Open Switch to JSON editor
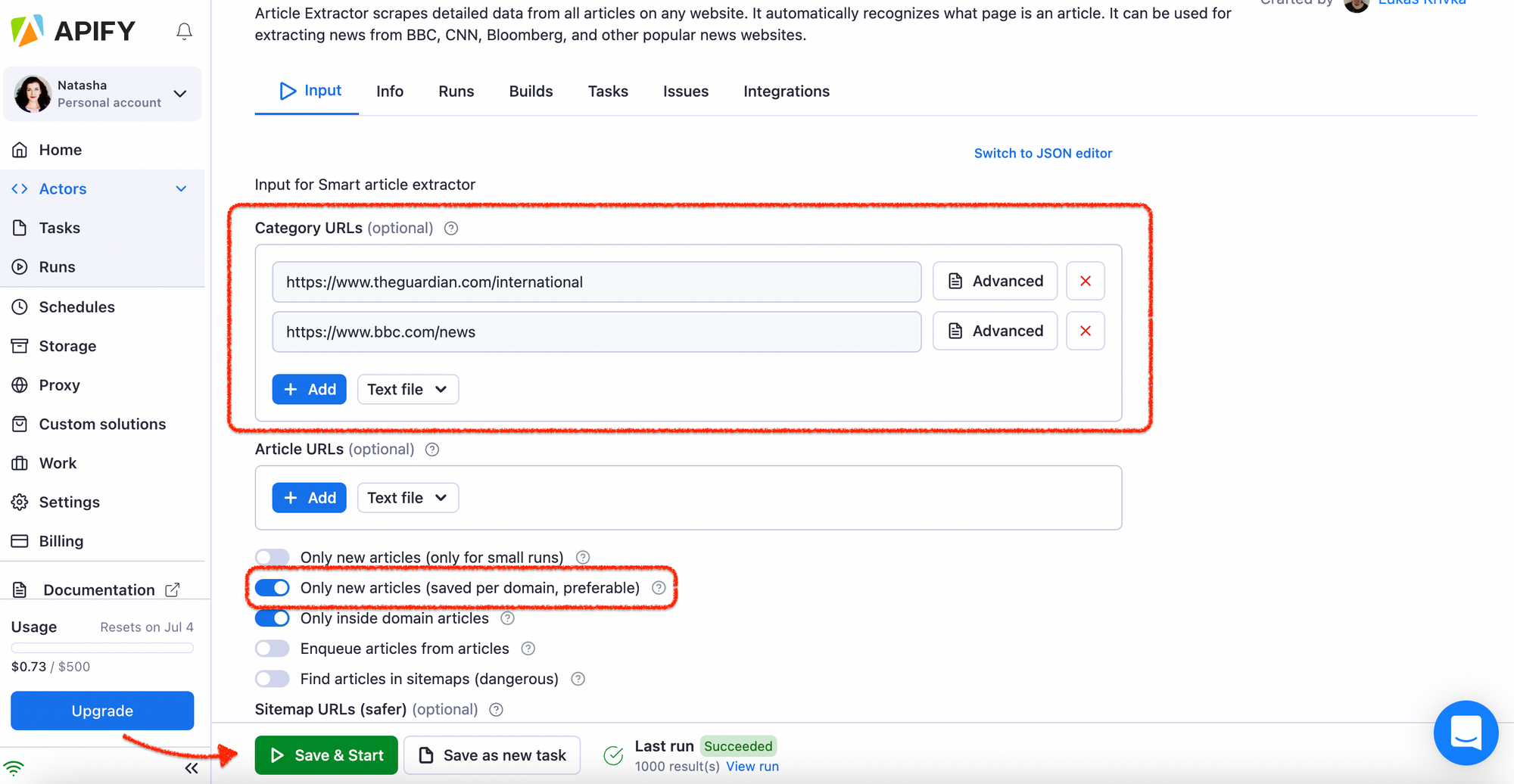Viewport: 1514px width, 784px height. click(x=1043, y=153)
